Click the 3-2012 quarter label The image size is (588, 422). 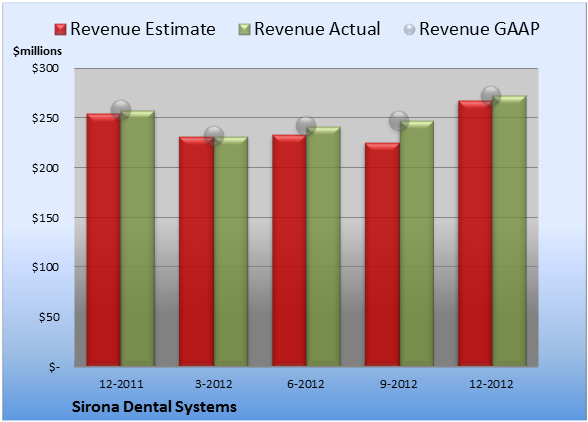pos(214,384)
